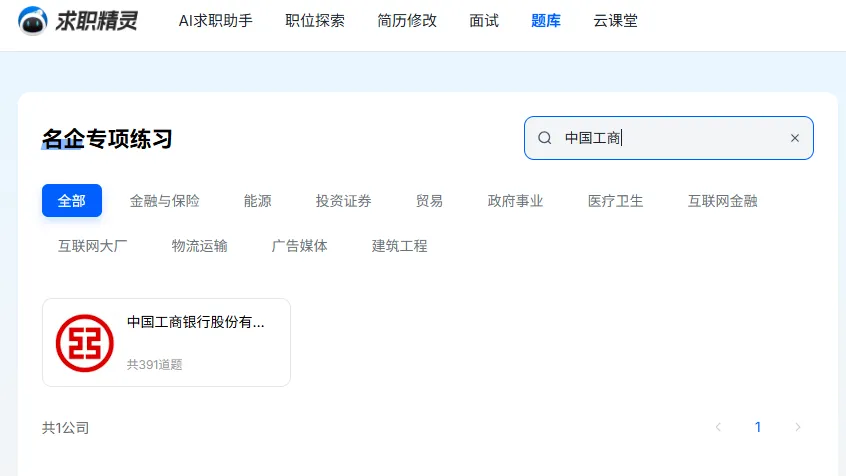The height and width of the screenshot is (476, 846).
Task: Filter by 建筑工程 category
Action: click(x=399, y=246)
